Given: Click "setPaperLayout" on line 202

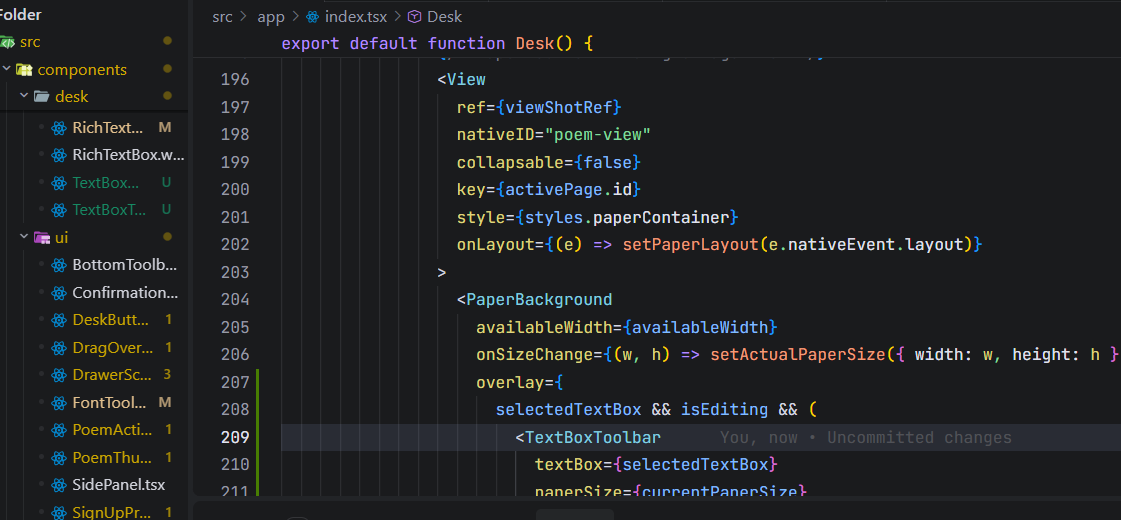Looking at the screenshot, I should coord(690,245).
